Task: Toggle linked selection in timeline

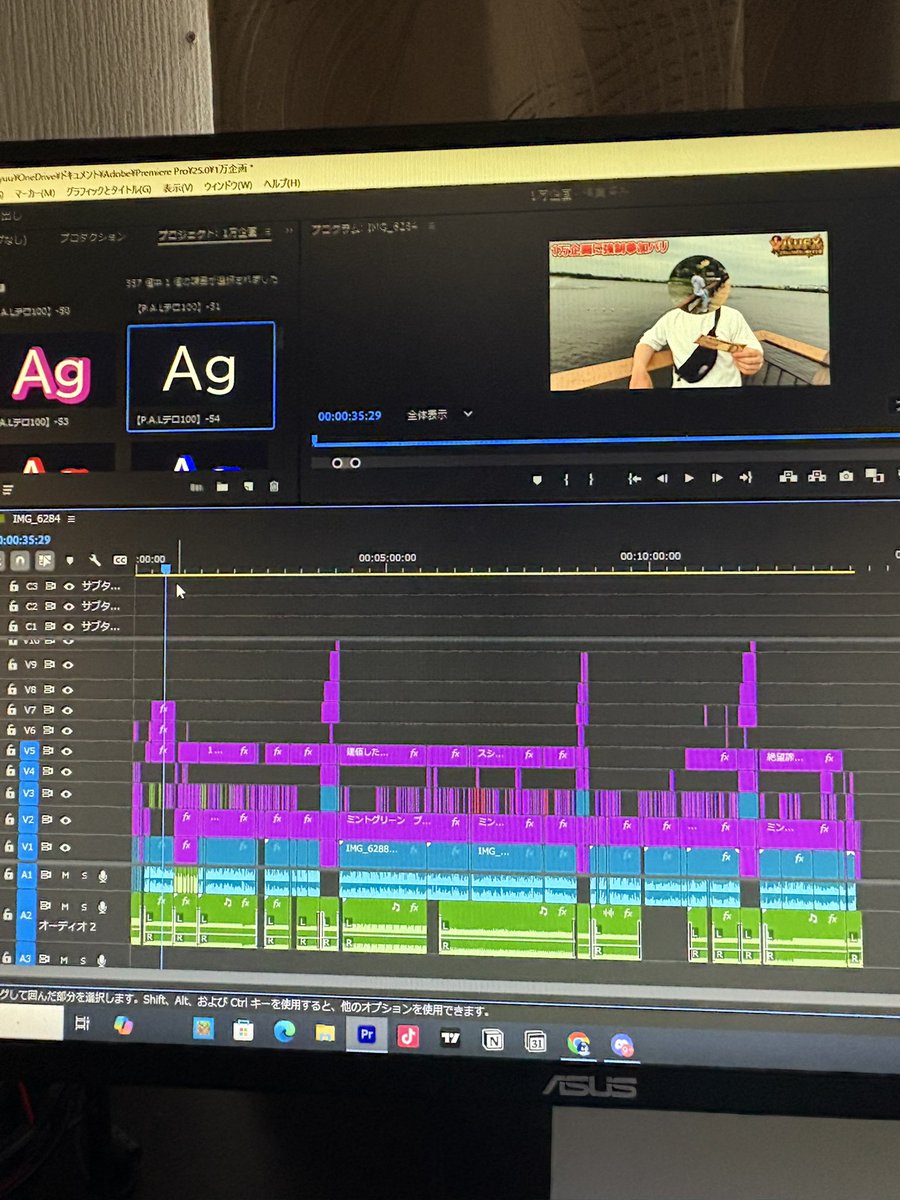Action: click(45, 561)
